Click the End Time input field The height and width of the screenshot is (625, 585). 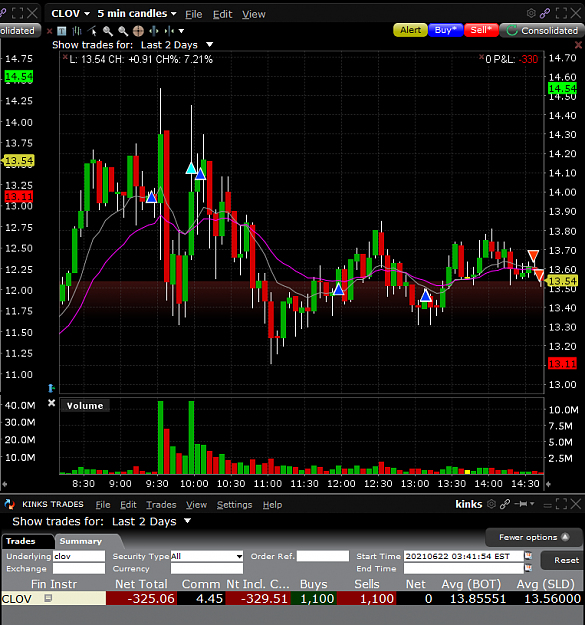463,568
